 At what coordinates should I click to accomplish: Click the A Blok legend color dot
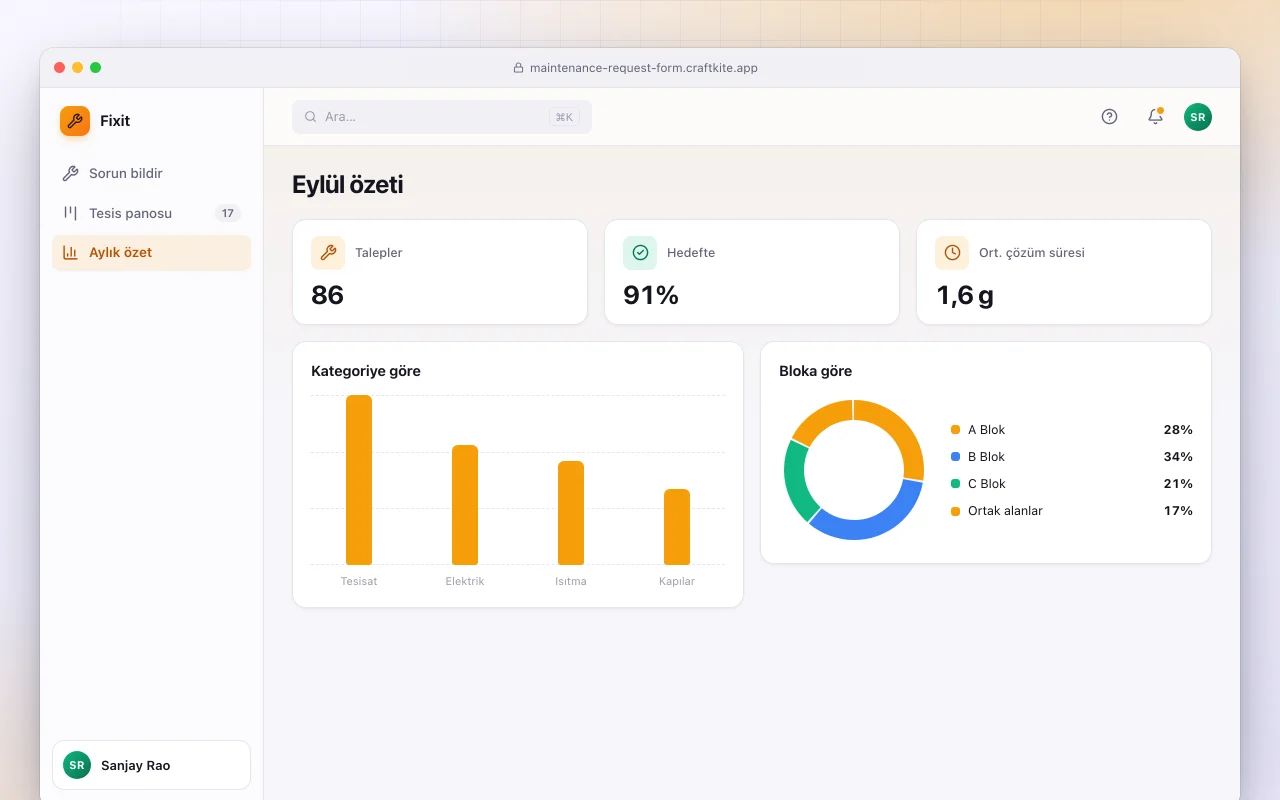[955, 430]
